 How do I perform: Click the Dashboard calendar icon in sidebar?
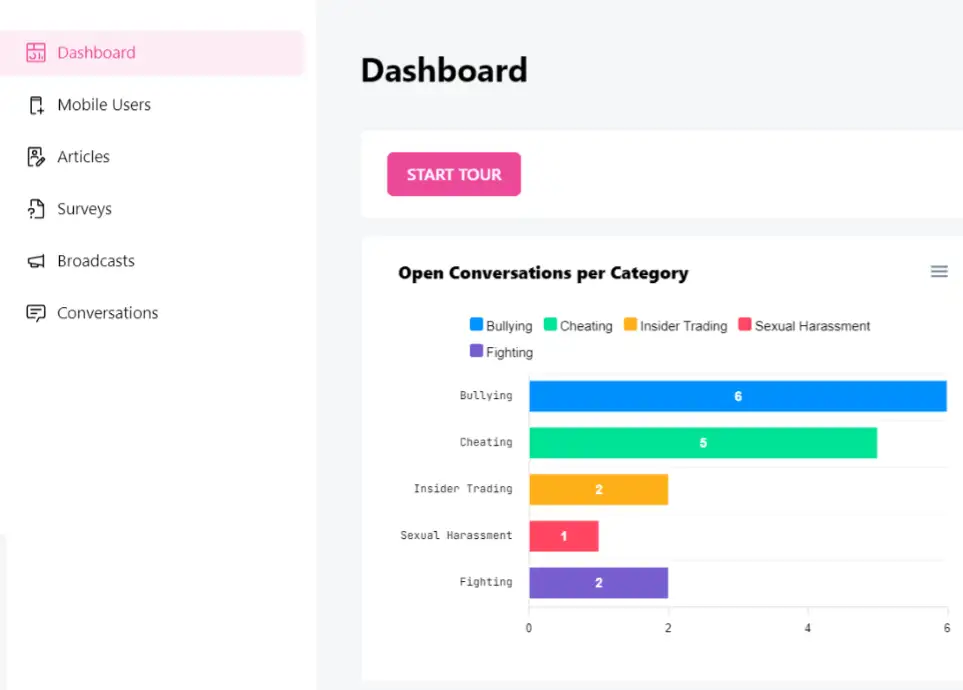(x=37, y=51)
